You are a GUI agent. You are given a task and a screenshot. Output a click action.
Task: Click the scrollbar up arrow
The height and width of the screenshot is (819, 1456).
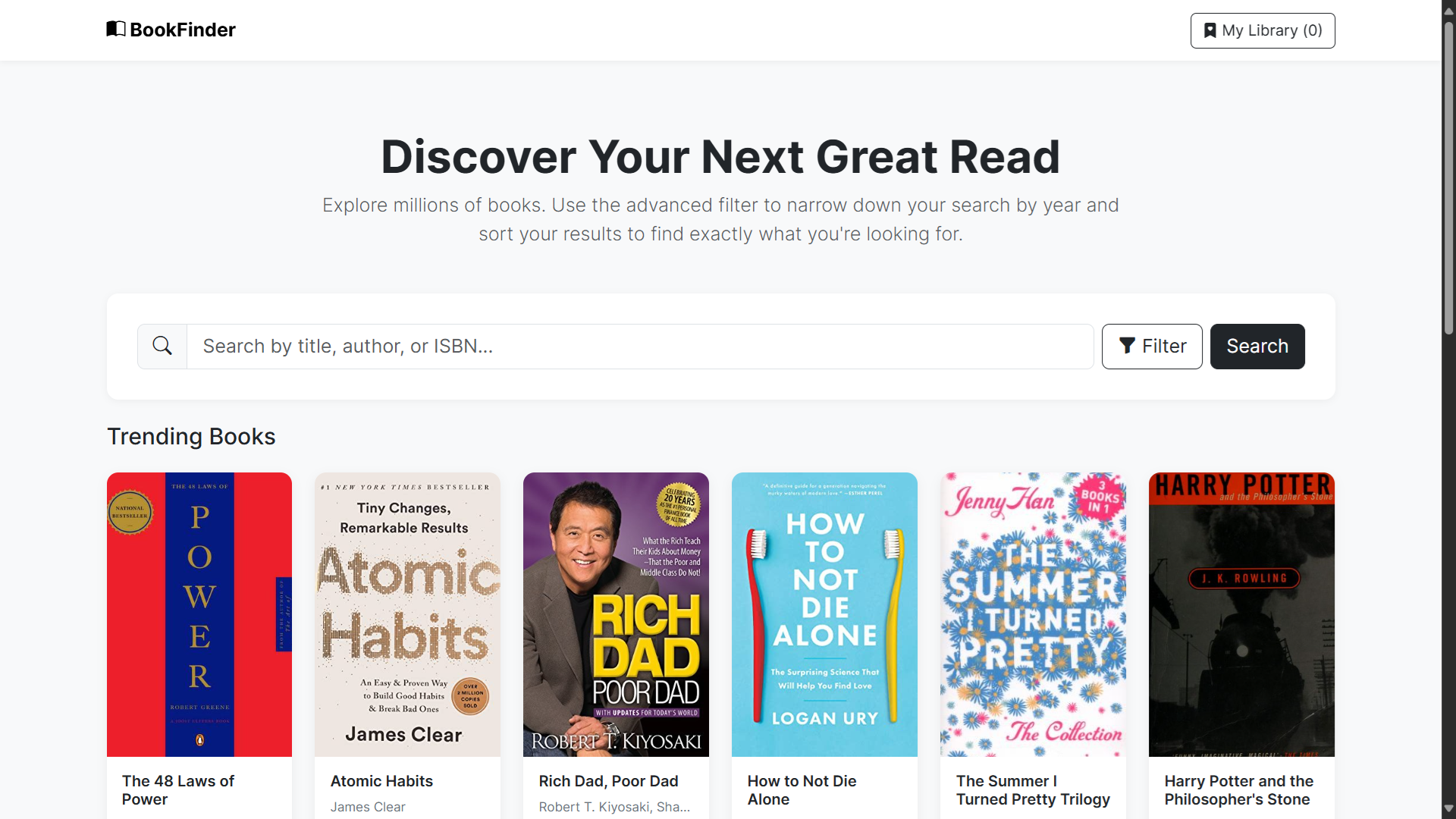[1448, 11]
